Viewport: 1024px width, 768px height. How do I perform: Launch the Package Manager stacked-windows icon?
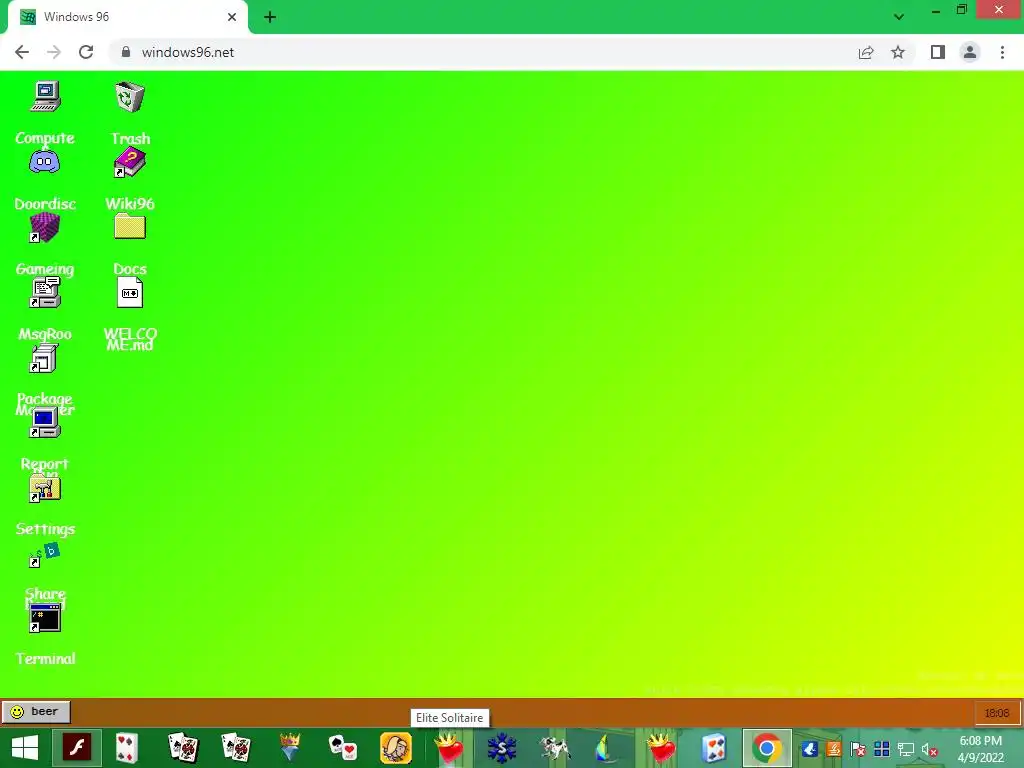tap(44, 357)
